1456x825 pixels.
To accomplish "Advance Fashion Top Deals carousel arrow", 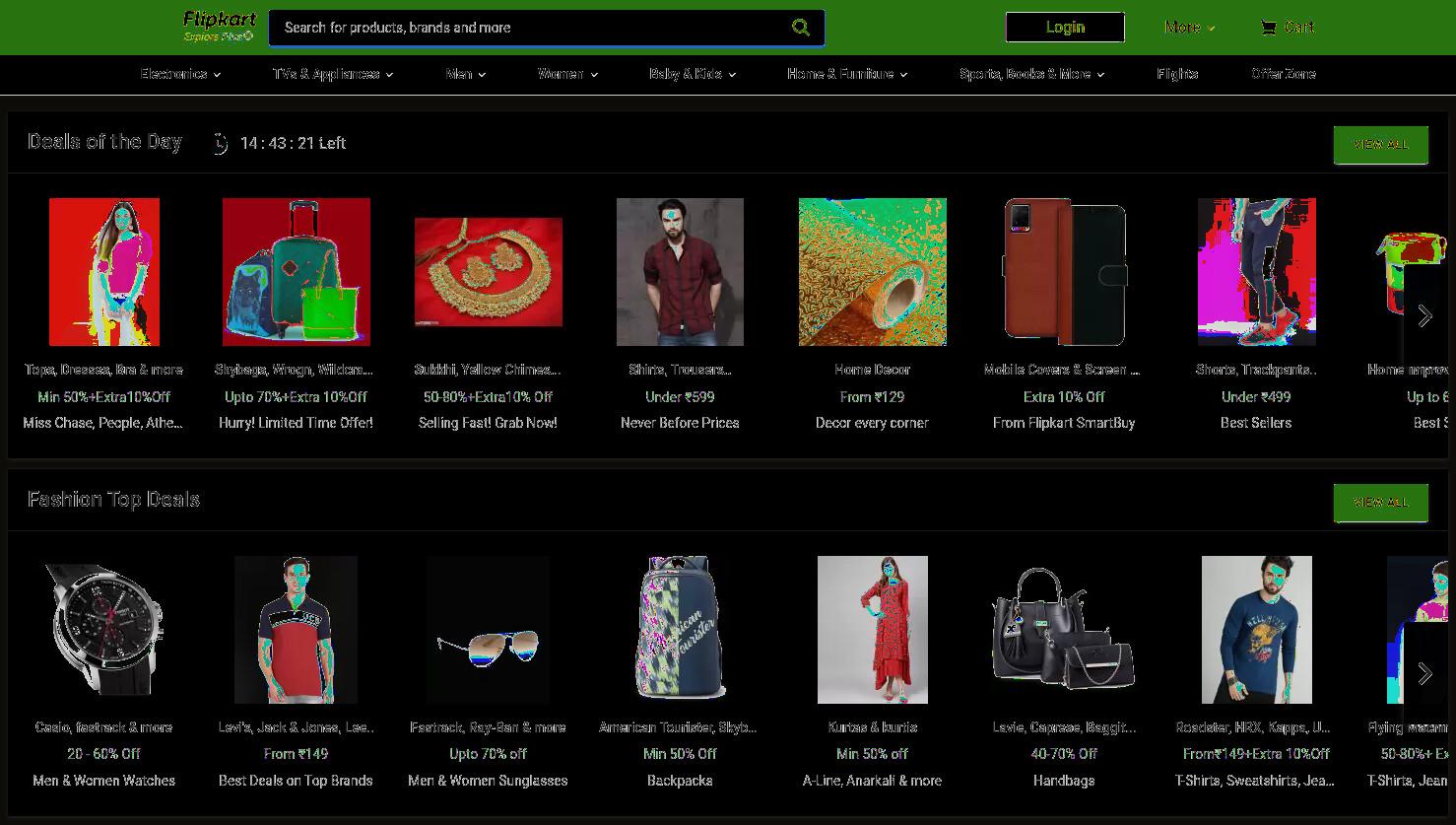I will [1424, 673].
